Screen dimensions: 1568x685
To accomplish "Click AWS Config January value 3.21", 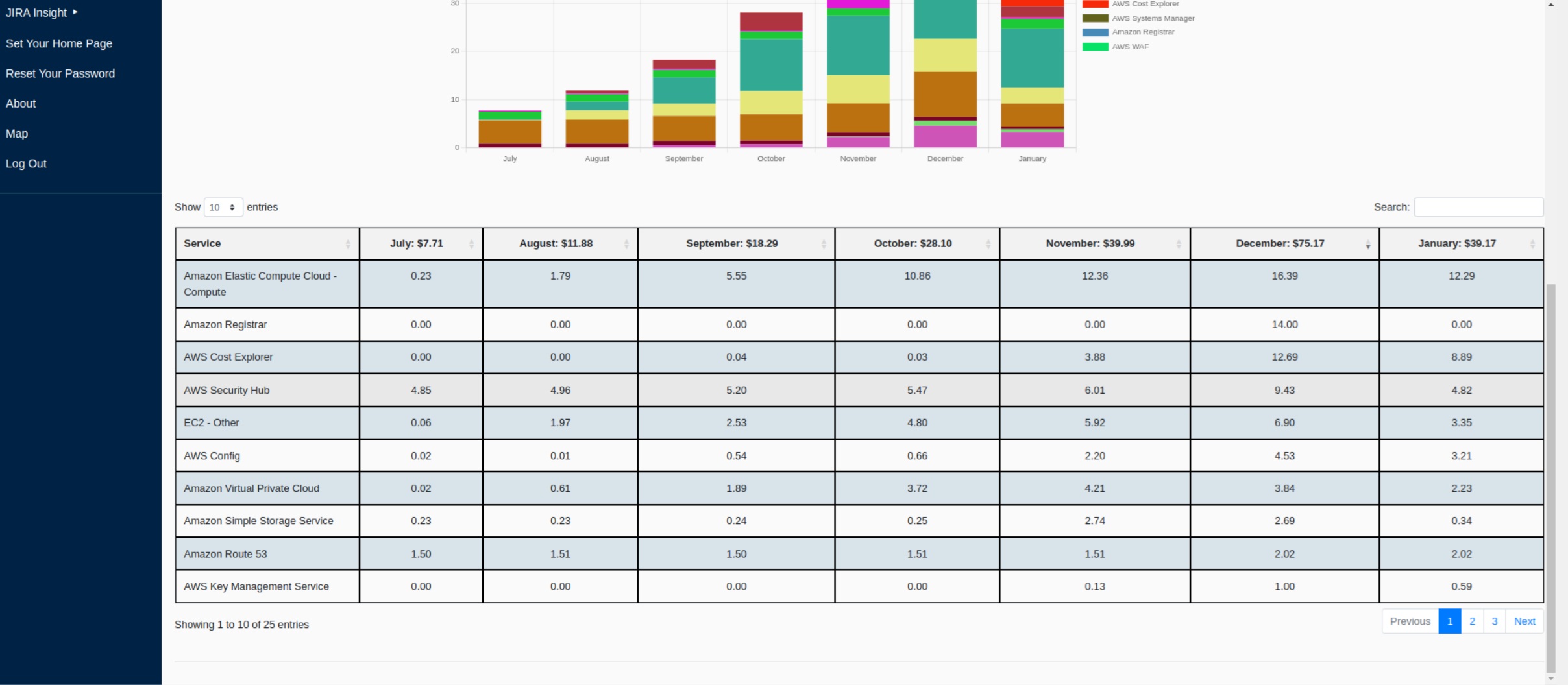I will 1462,456.
